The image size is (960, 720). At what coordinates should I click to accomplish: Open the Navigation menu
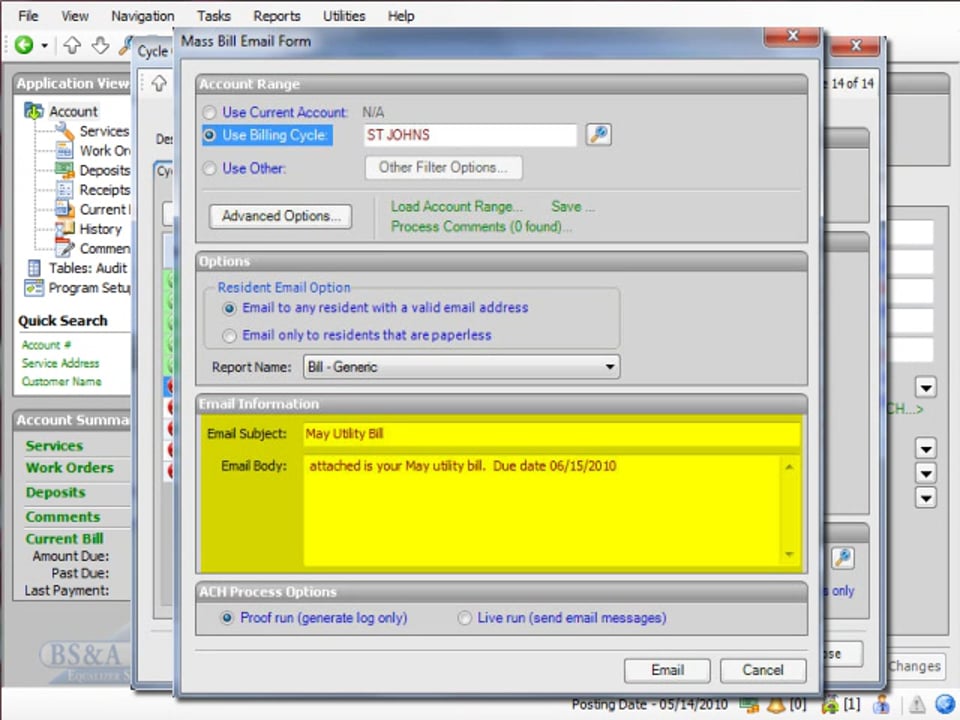coord(143,16)
